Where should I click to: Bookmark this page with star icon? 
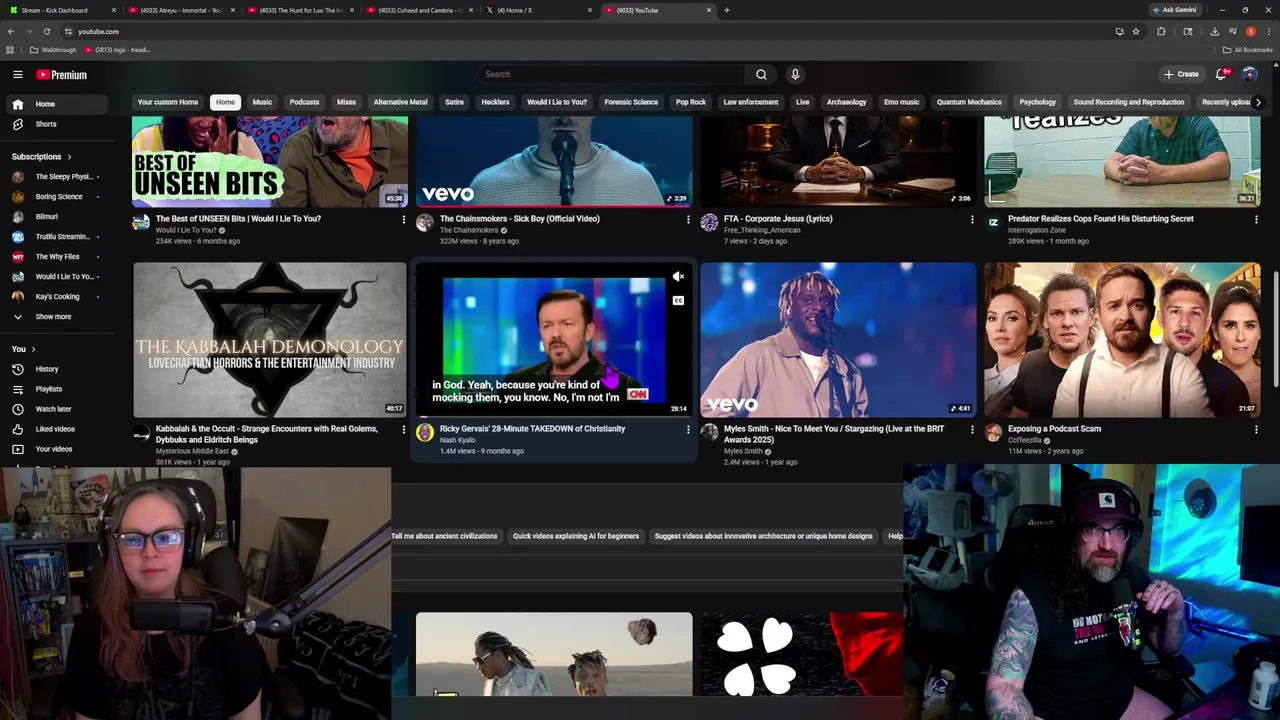(x=1136, y=31)
